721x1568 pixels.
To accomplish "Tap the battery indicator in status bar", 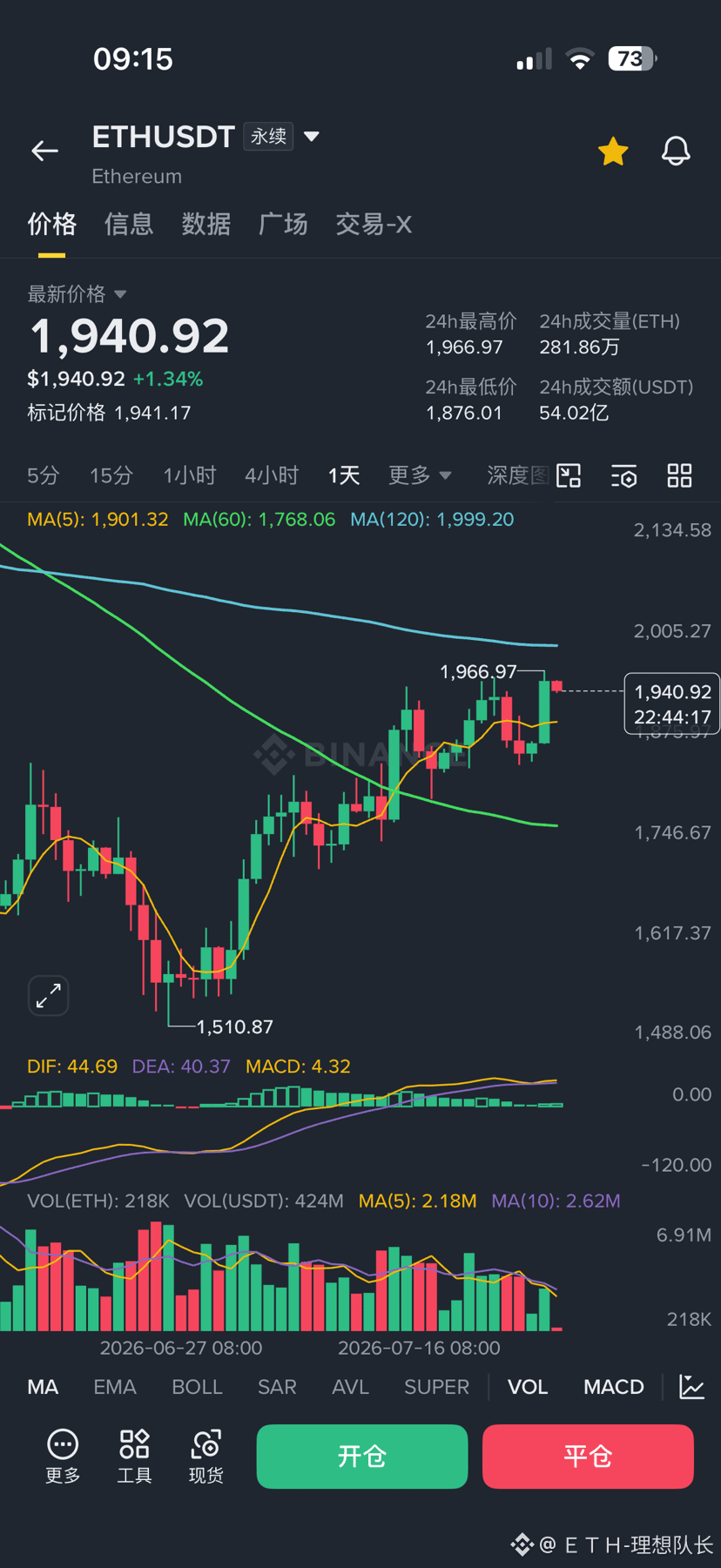I will 633,59.
